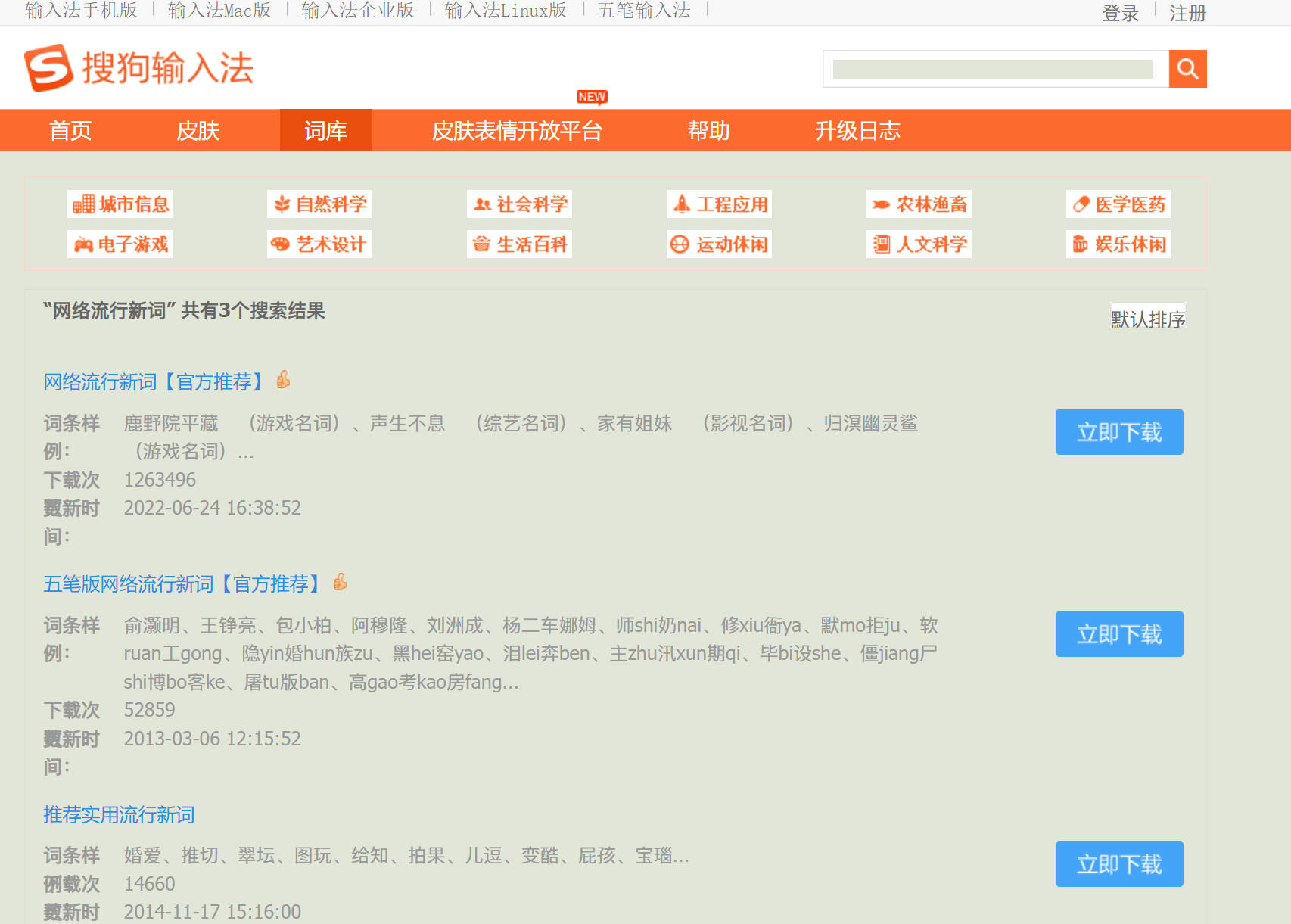
Task: Select the 农林渔畜 fish icon category
Action: pyautogui.click(x=919, y=204)
